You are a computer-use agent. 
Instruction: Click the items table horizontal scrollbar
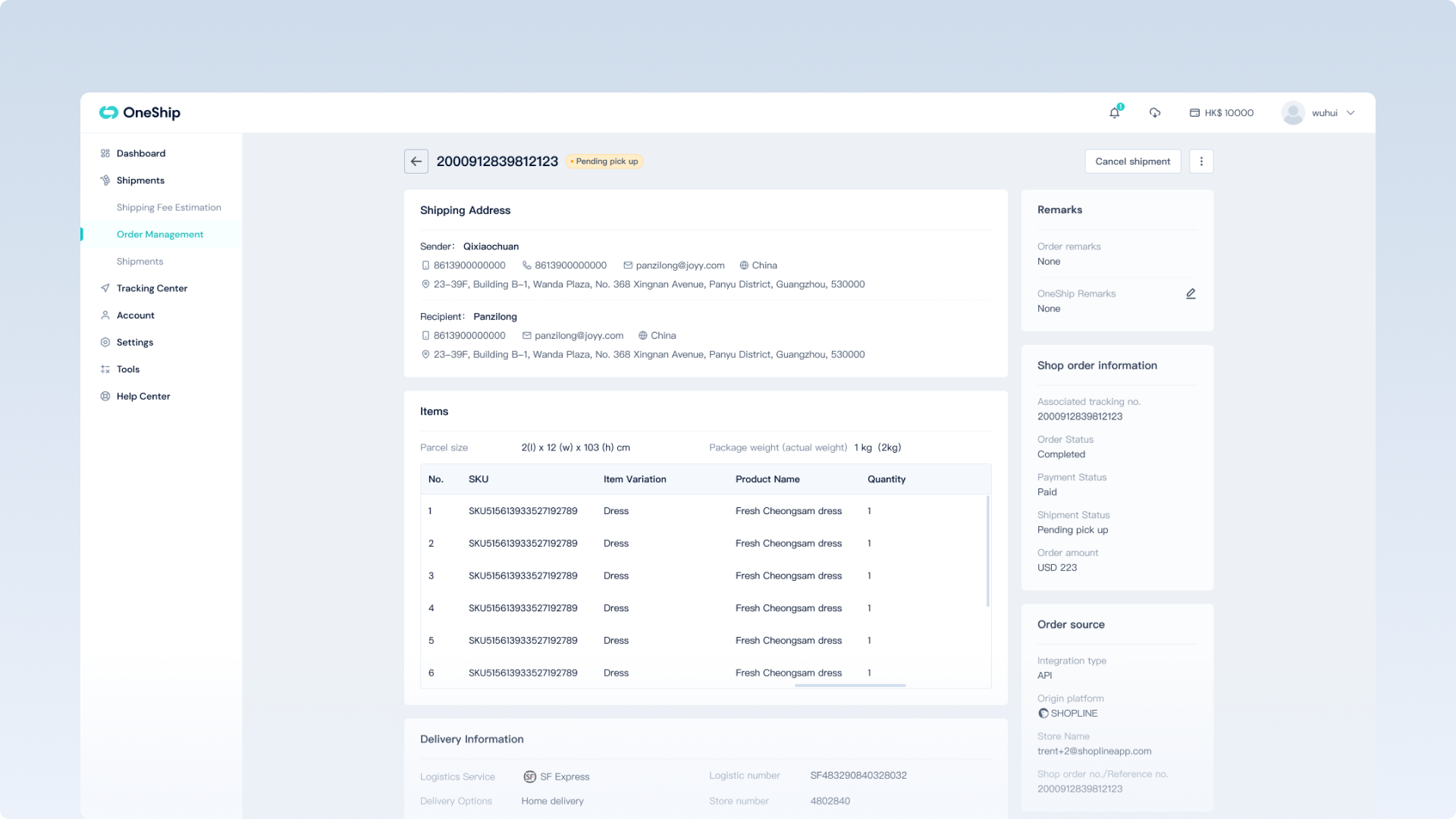tap(849, 686)
